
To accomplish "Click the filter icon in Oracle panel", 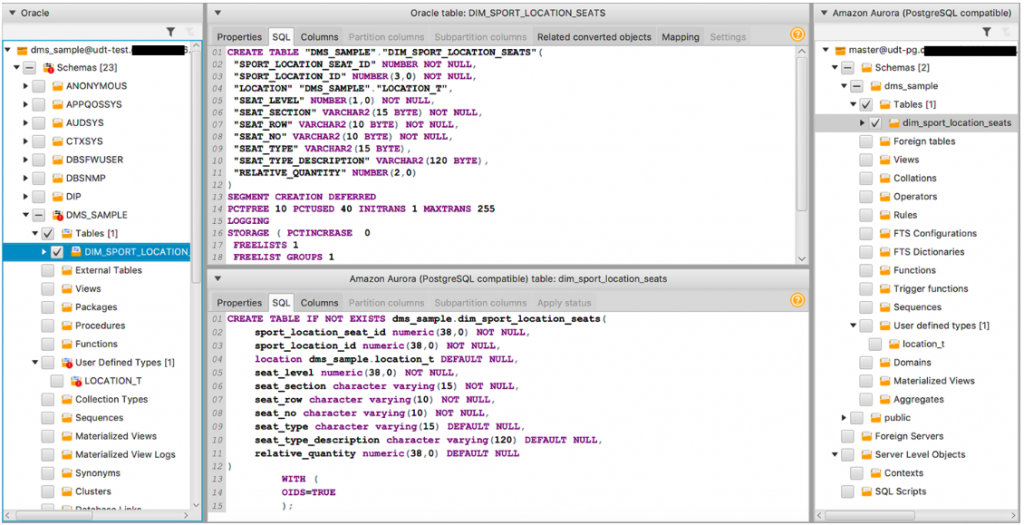I will pyautogui.click(x=170, y=31).
